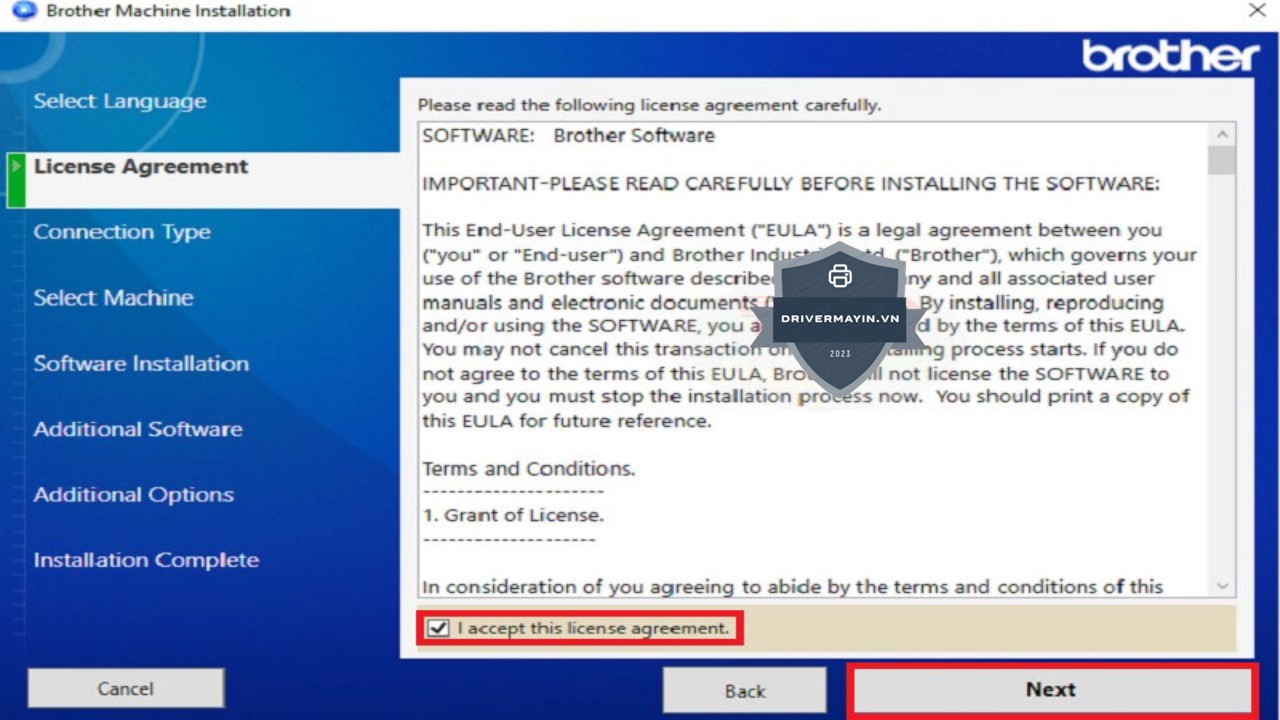Open the Select Machine step
This screenshot has width=1280, height=720.
pyautogui.click(x=113, y=298)
